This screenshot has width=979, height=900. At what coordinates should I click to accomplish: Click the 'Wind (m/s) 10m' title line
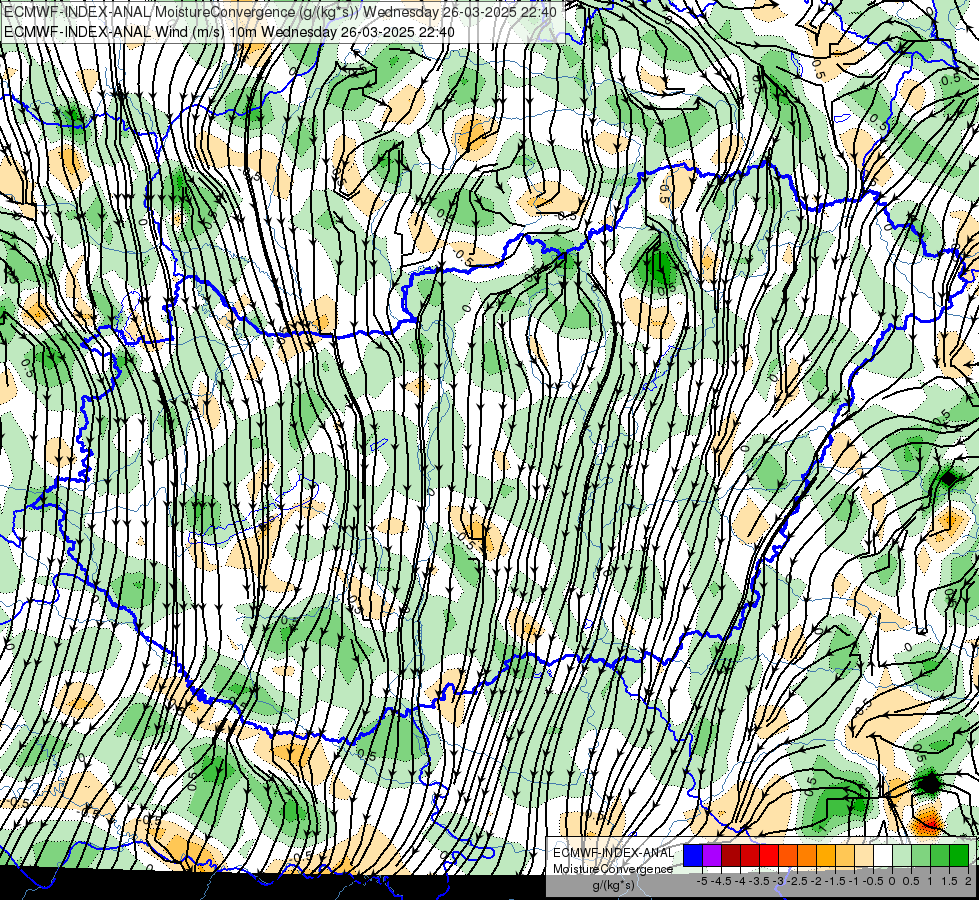click(x=229, y=32)
